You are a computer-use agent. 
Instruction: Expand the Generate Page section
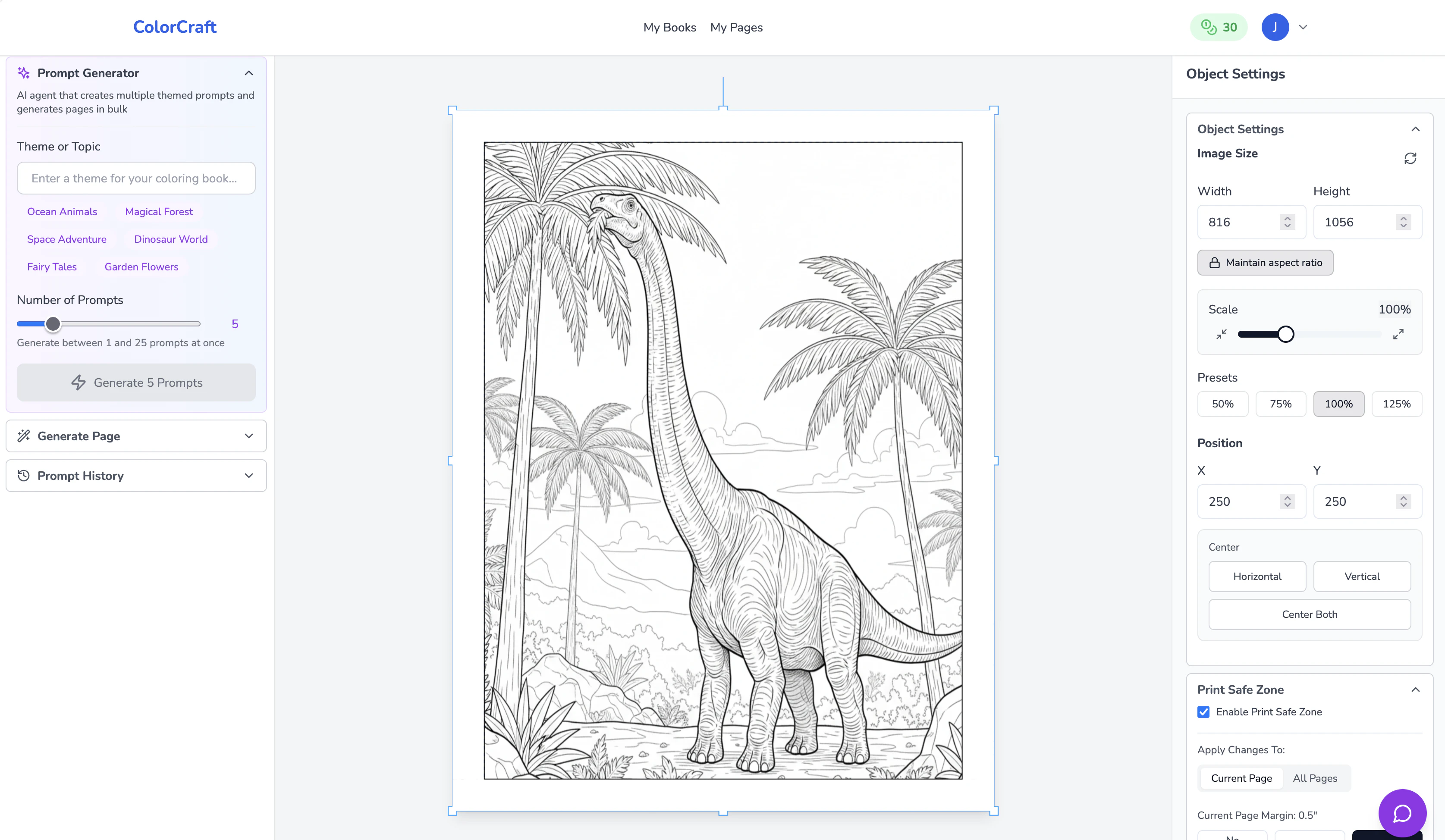pyautogui.click(x=136, y=436)
